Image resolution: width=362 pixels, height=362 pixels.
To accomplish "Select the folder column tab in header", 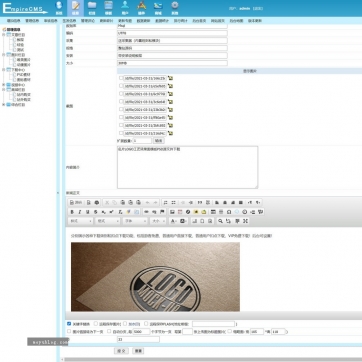I will coord(92,8).
